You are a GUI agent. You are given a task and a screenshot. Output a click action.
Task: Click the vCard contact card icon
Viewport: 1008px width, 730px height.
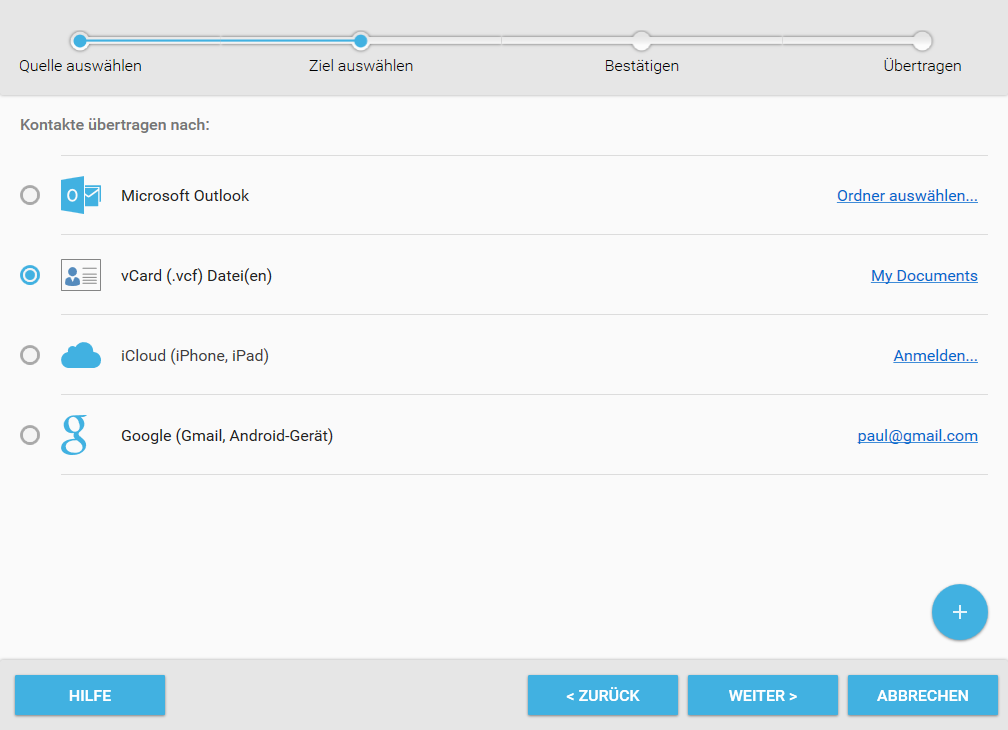point(81,275)
